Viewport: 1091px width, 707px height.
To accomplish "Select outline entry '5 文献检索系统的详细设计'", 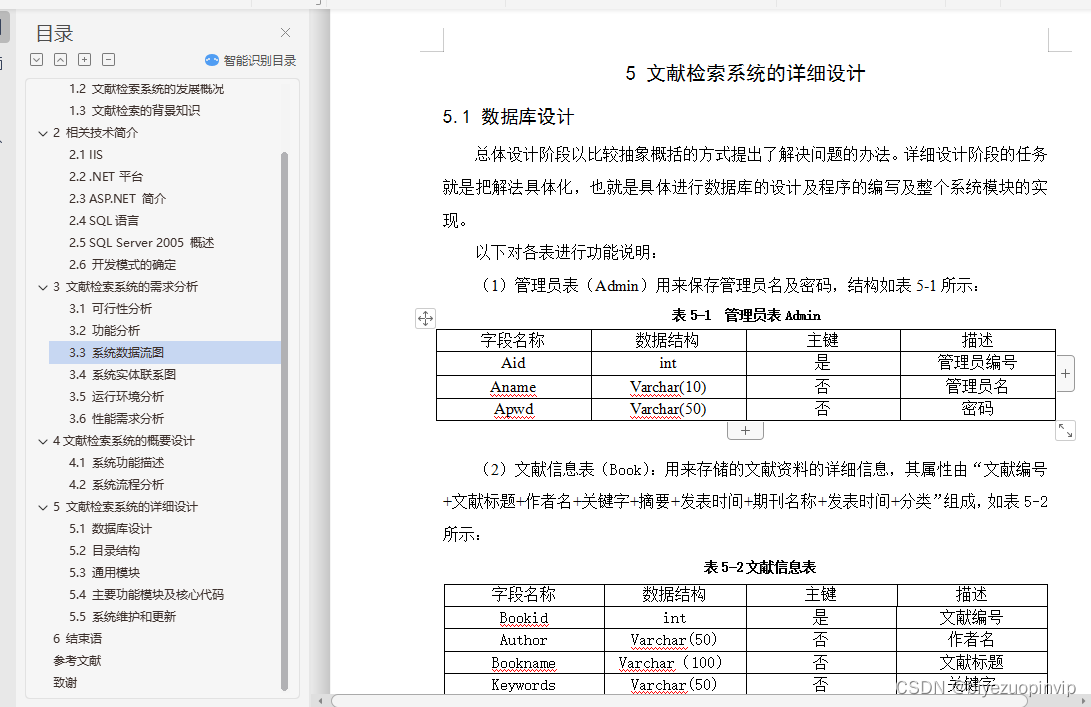I will (x=125, y=507).
